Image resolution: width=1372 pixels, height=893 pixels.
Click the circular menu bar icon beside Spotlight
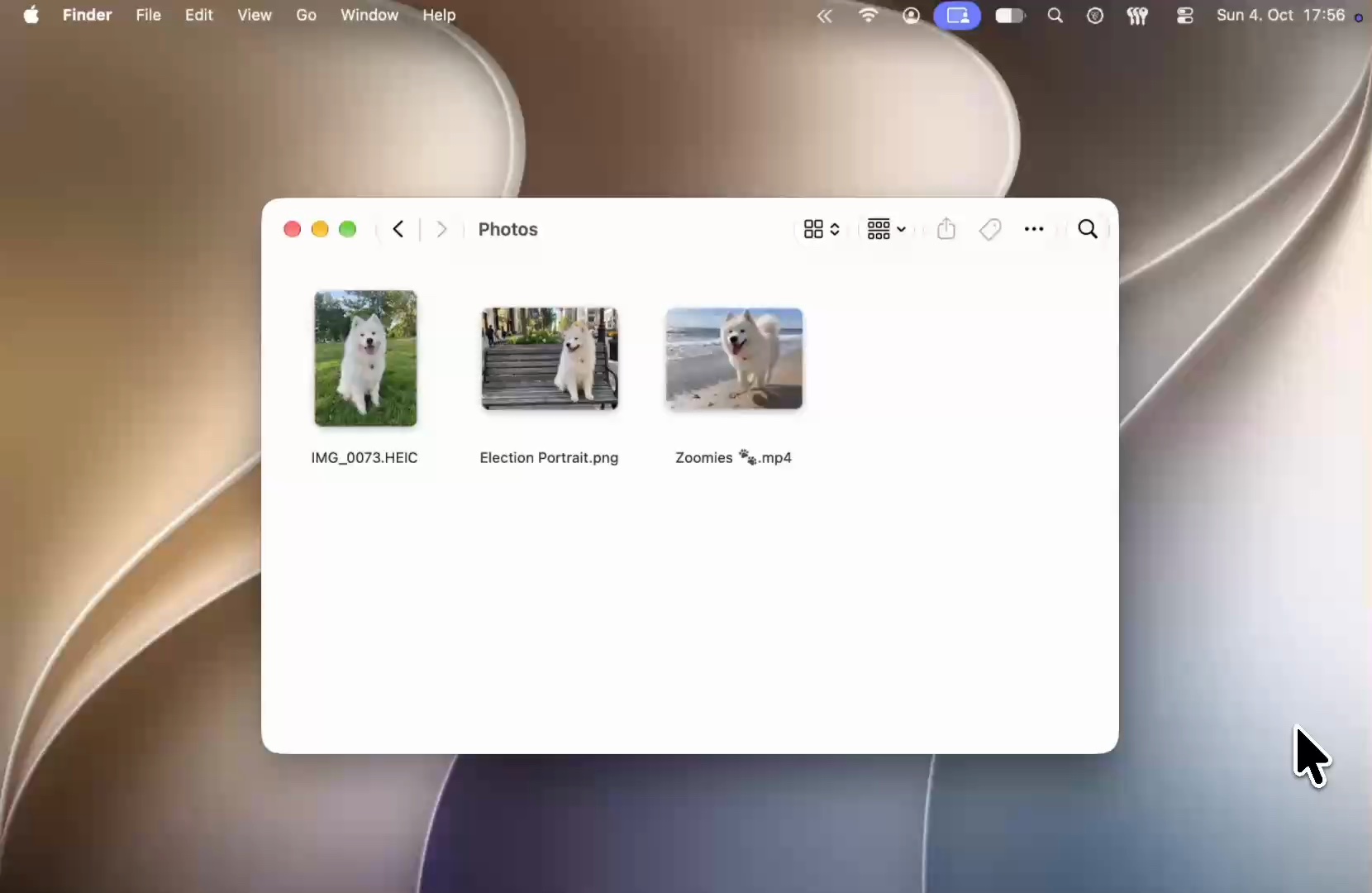(1095, 15)
